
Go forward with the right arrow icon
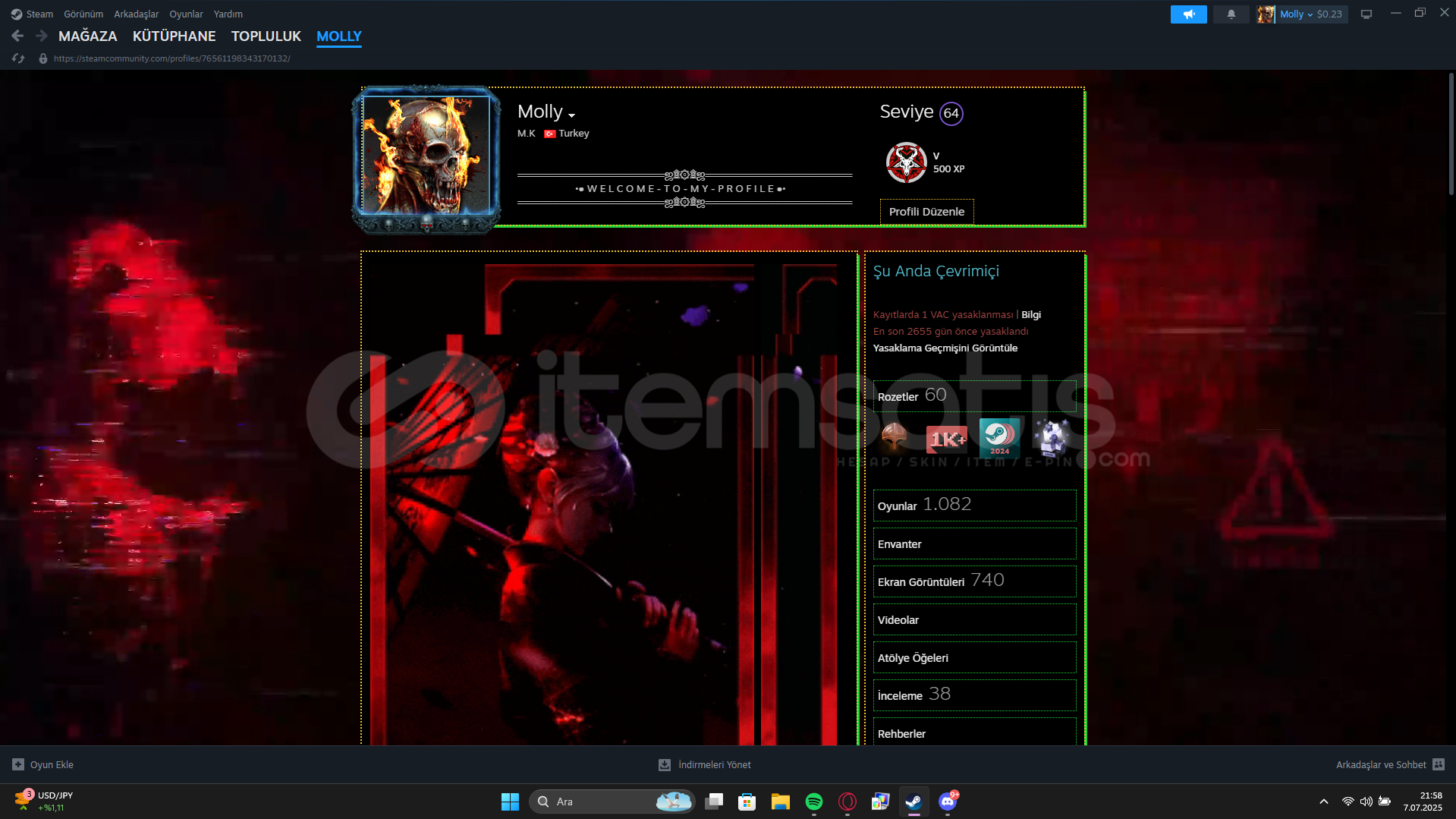(42, 36)
